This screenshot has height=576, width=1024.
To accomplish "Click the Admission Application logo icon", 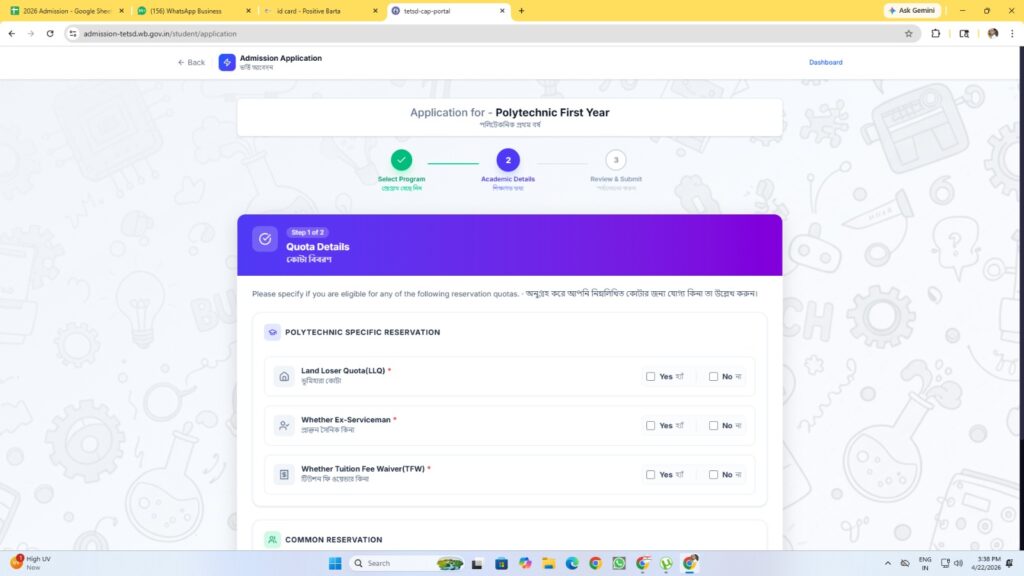I will pyautogui.click(x=227, y=62).
